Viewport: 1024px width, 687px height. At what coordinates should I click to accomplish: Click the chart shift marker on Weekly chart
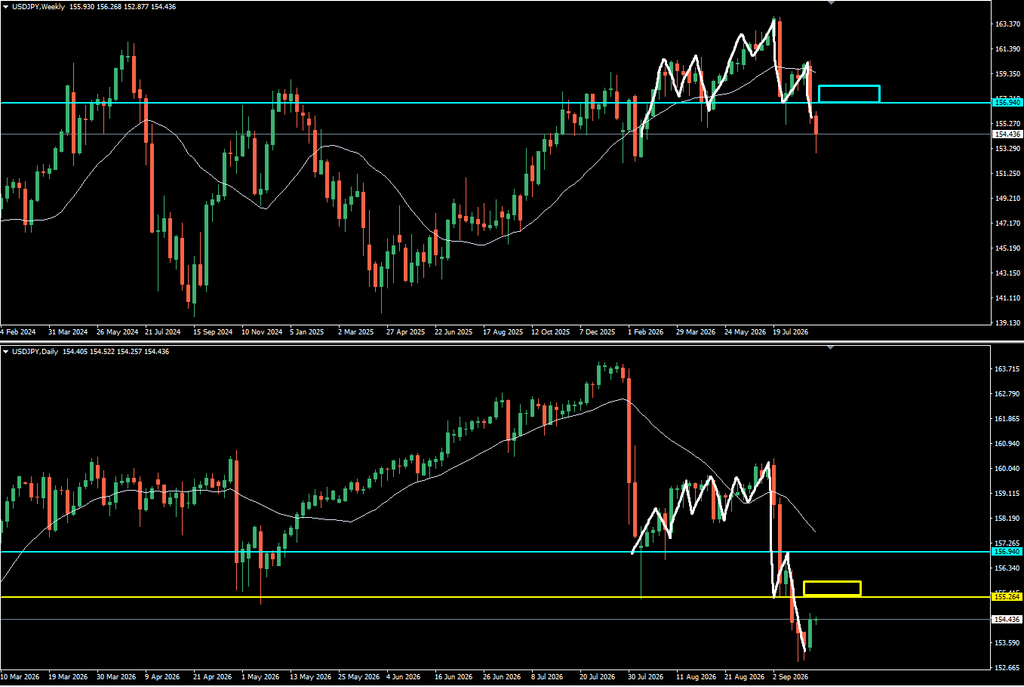point(831,3)
